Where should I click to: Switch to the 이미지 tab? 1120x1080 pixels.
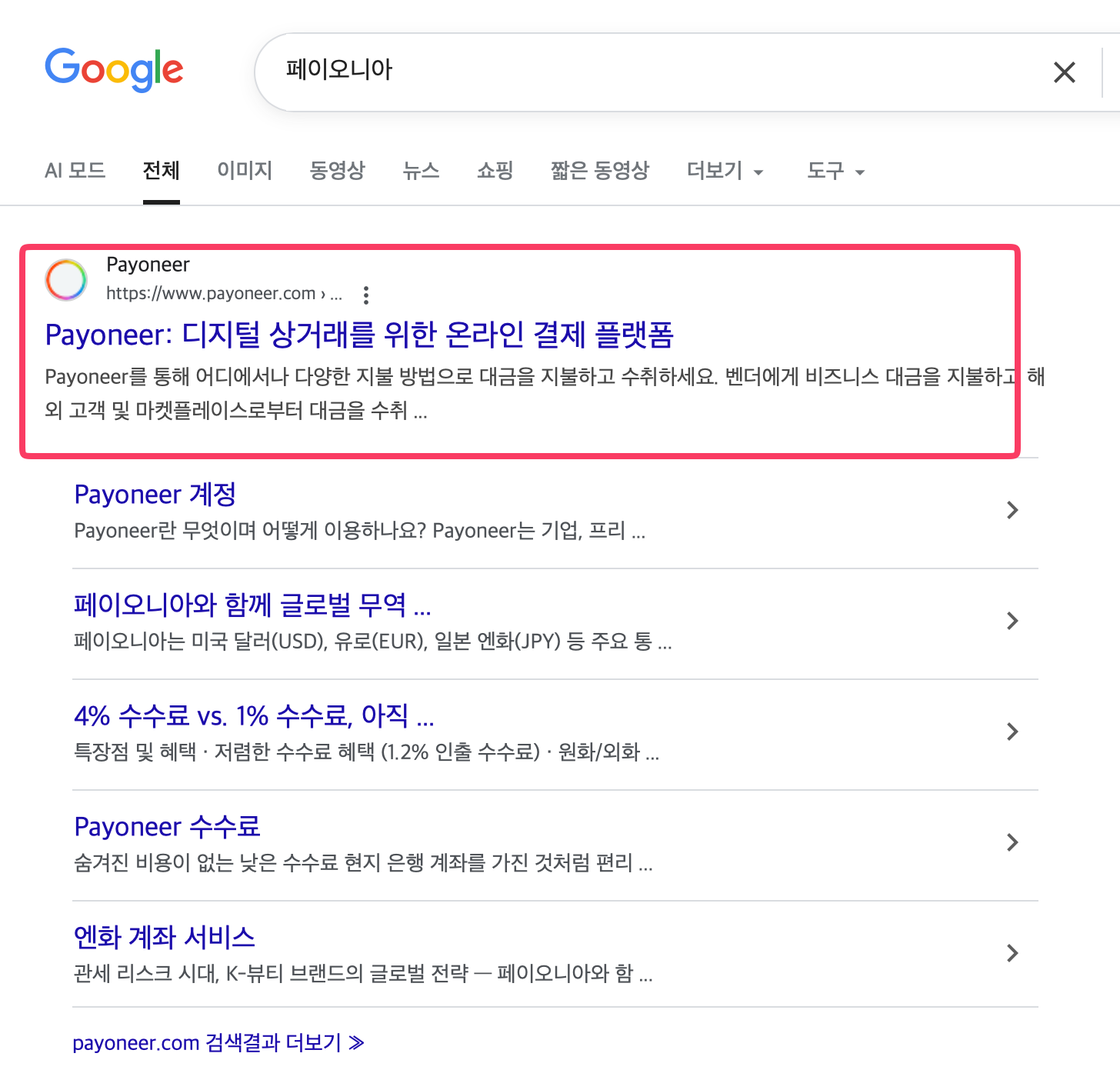tap(245, 170)
